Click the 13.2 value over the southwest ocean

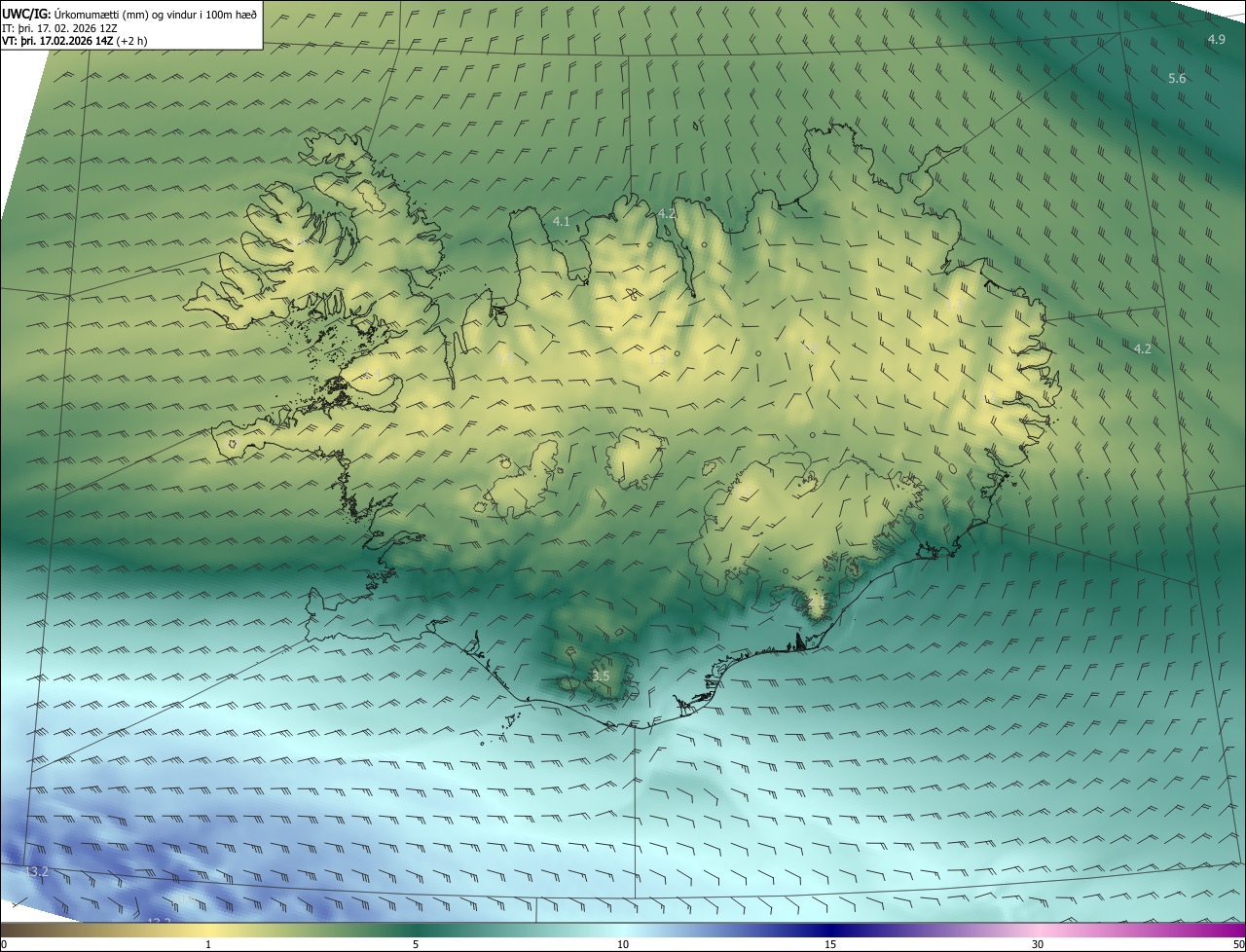[36, 871]
